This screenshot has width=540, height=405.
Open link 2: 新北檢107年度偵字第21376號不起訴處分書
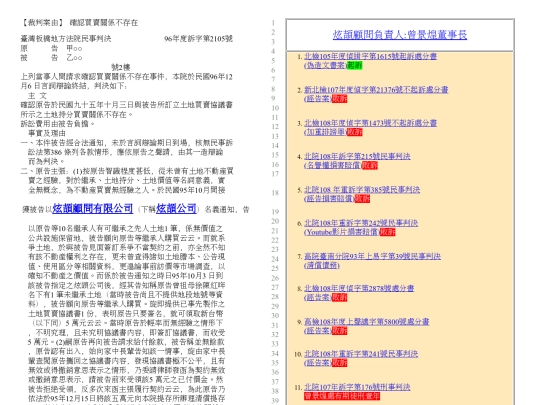tap(376, 90)
